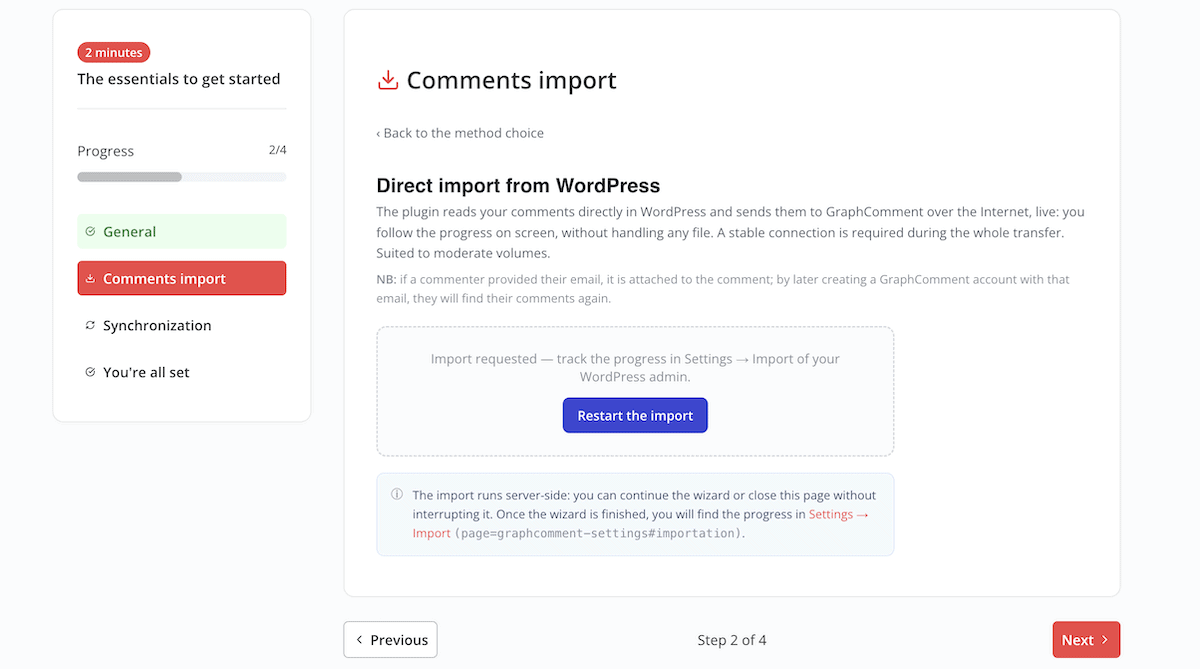Click the Previous button
1200x669 pixels.
390,640
